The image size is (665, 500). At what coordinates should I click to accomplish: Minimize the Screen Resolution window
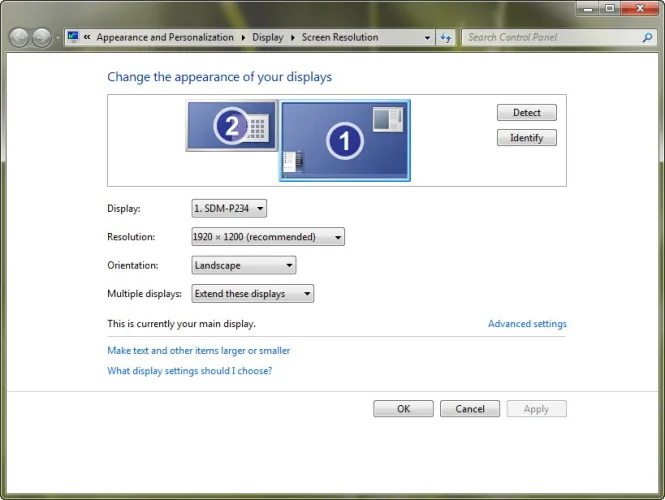tap(588, 8)
